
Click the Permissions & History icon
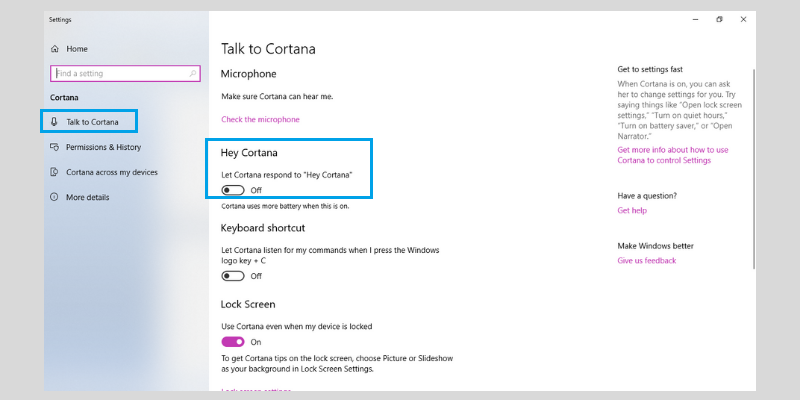(x=54, y=147)
